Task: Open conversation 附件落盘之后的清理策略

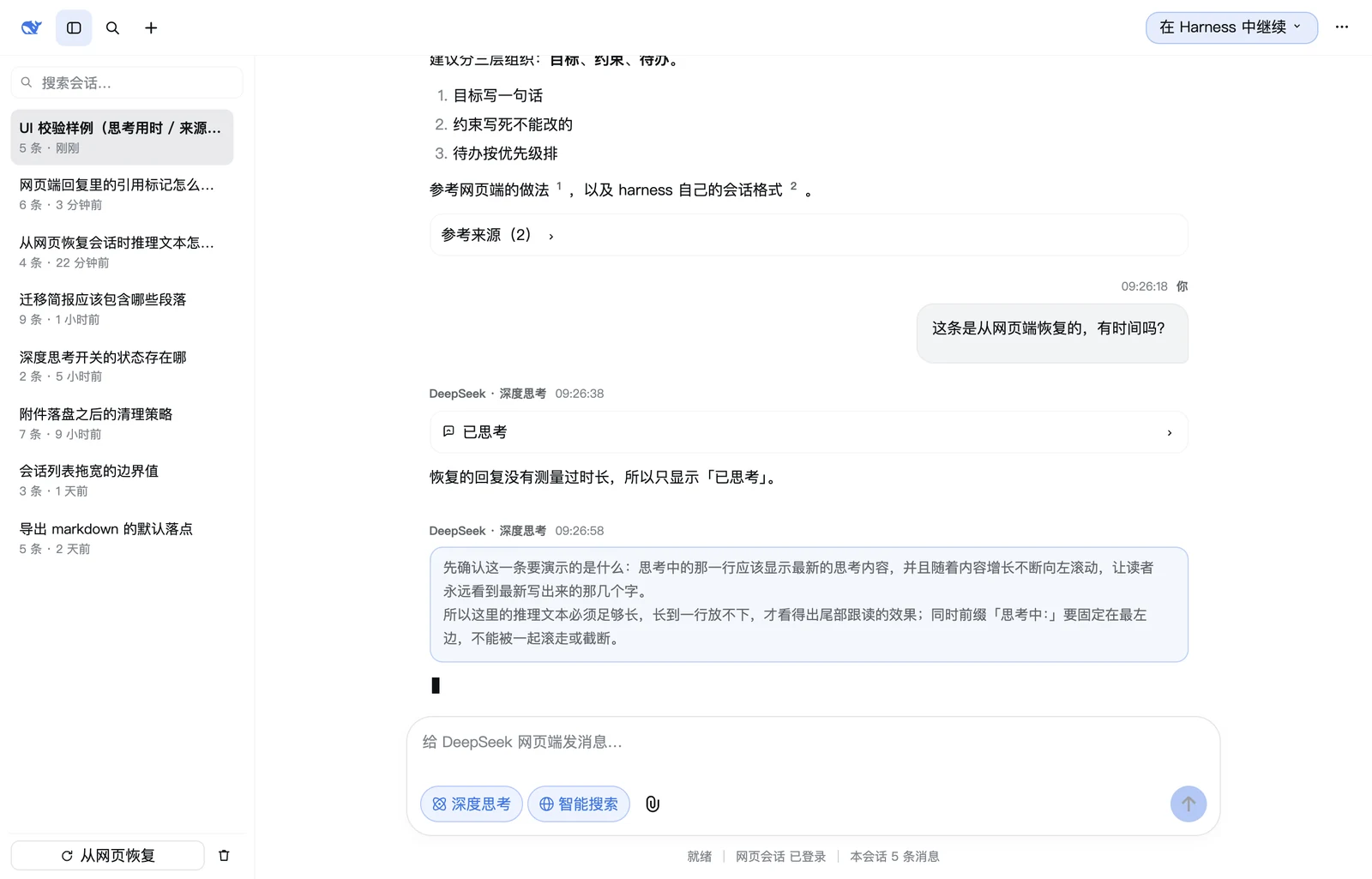Action: pyautogui.click(x=122, y=424)
